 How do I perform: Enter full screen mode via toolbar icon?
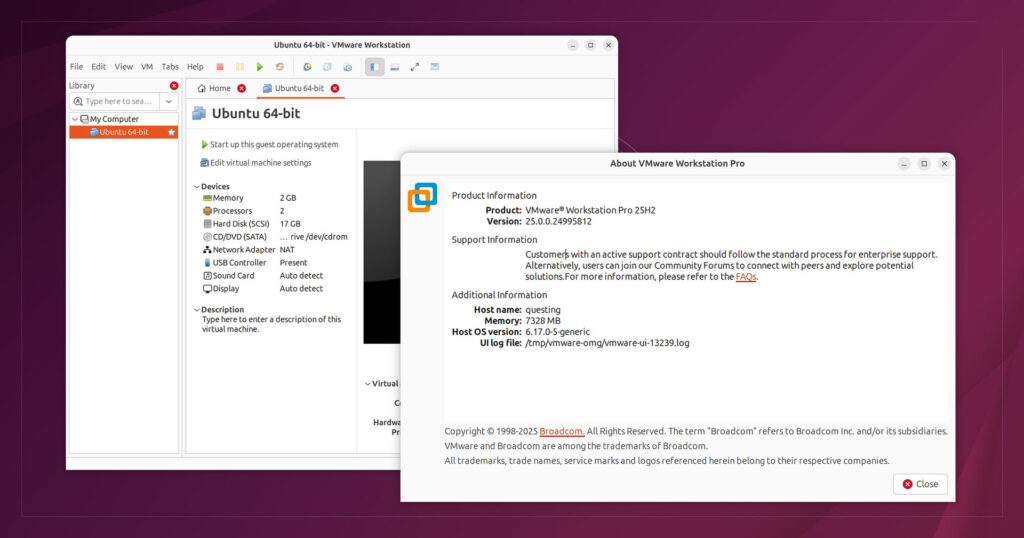click(x=415, y=67)
